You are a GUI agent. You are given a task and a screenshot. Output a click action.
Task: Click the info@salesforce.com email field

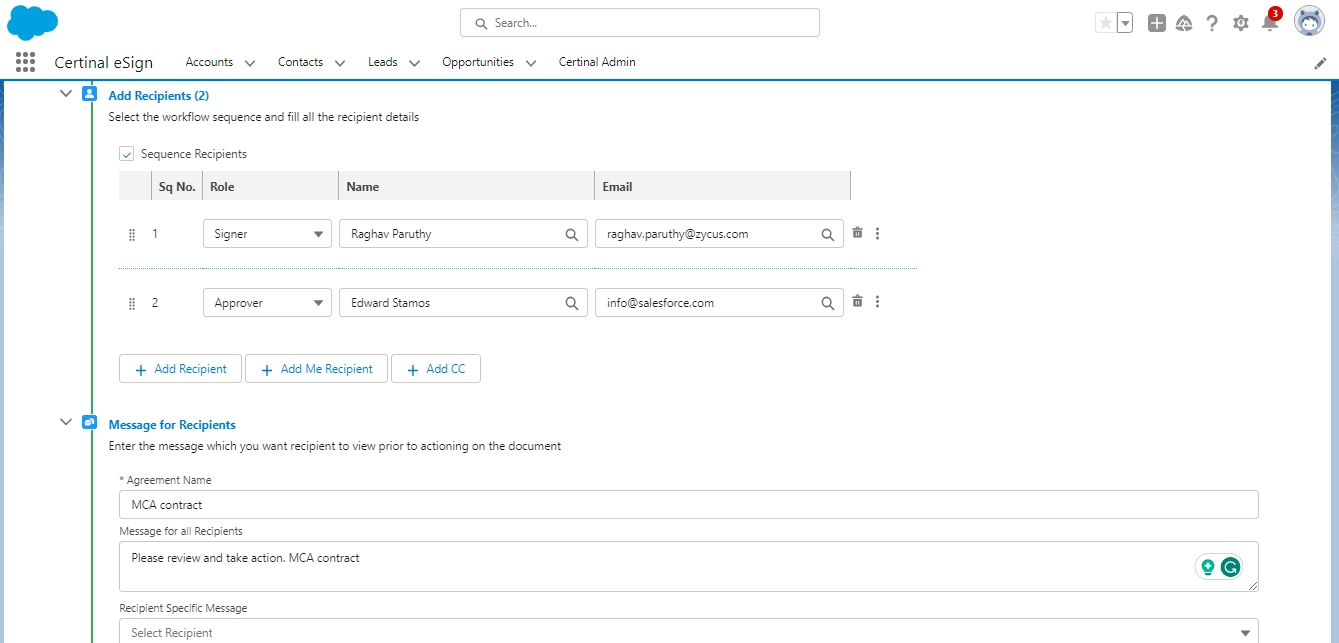click(x=719, y=303)
